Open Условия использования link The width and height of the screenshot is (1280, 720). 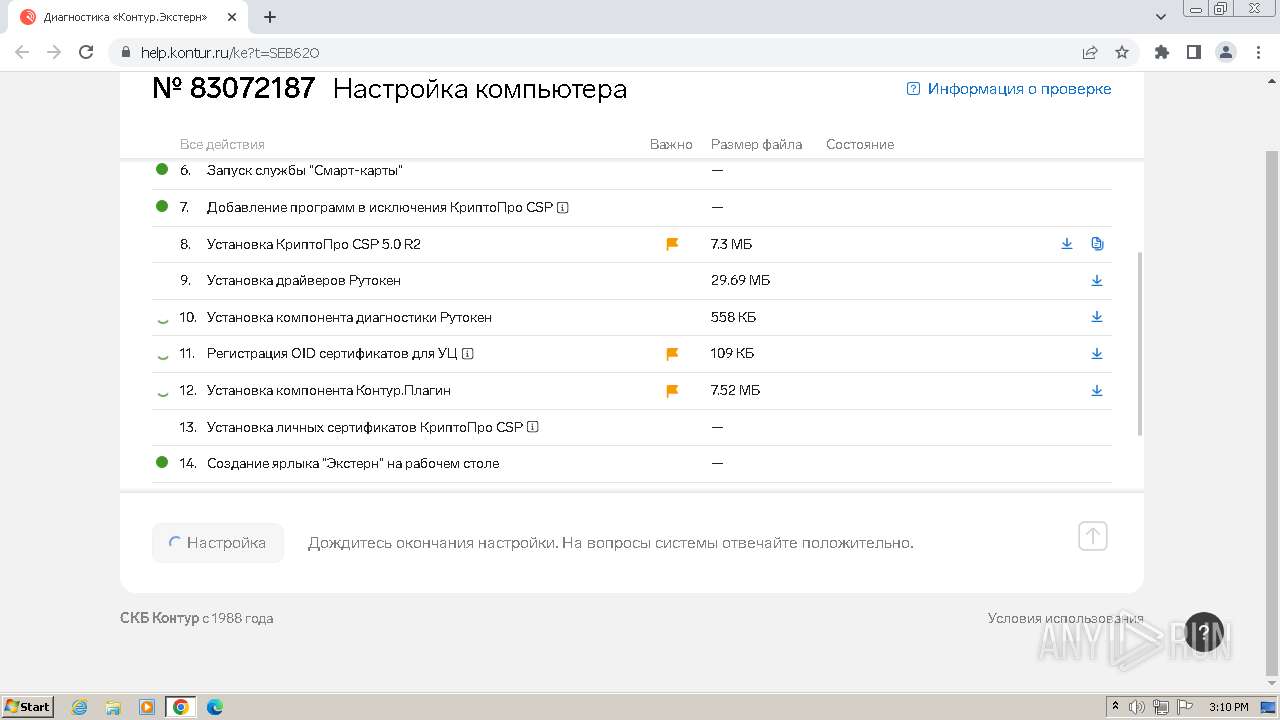(1066, 618)
